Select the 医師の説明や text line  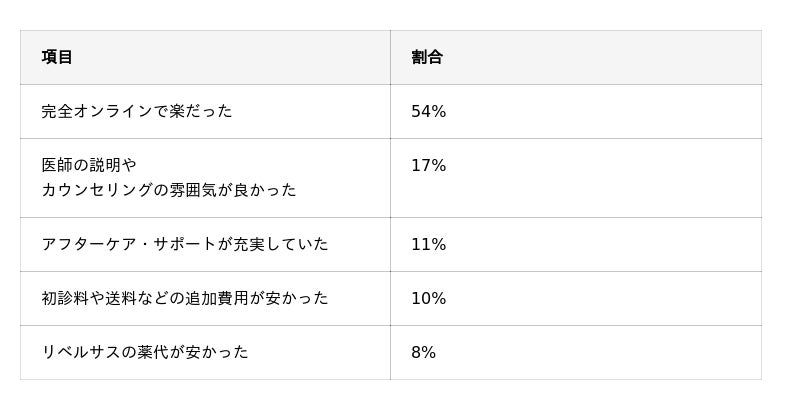point(89,166)
